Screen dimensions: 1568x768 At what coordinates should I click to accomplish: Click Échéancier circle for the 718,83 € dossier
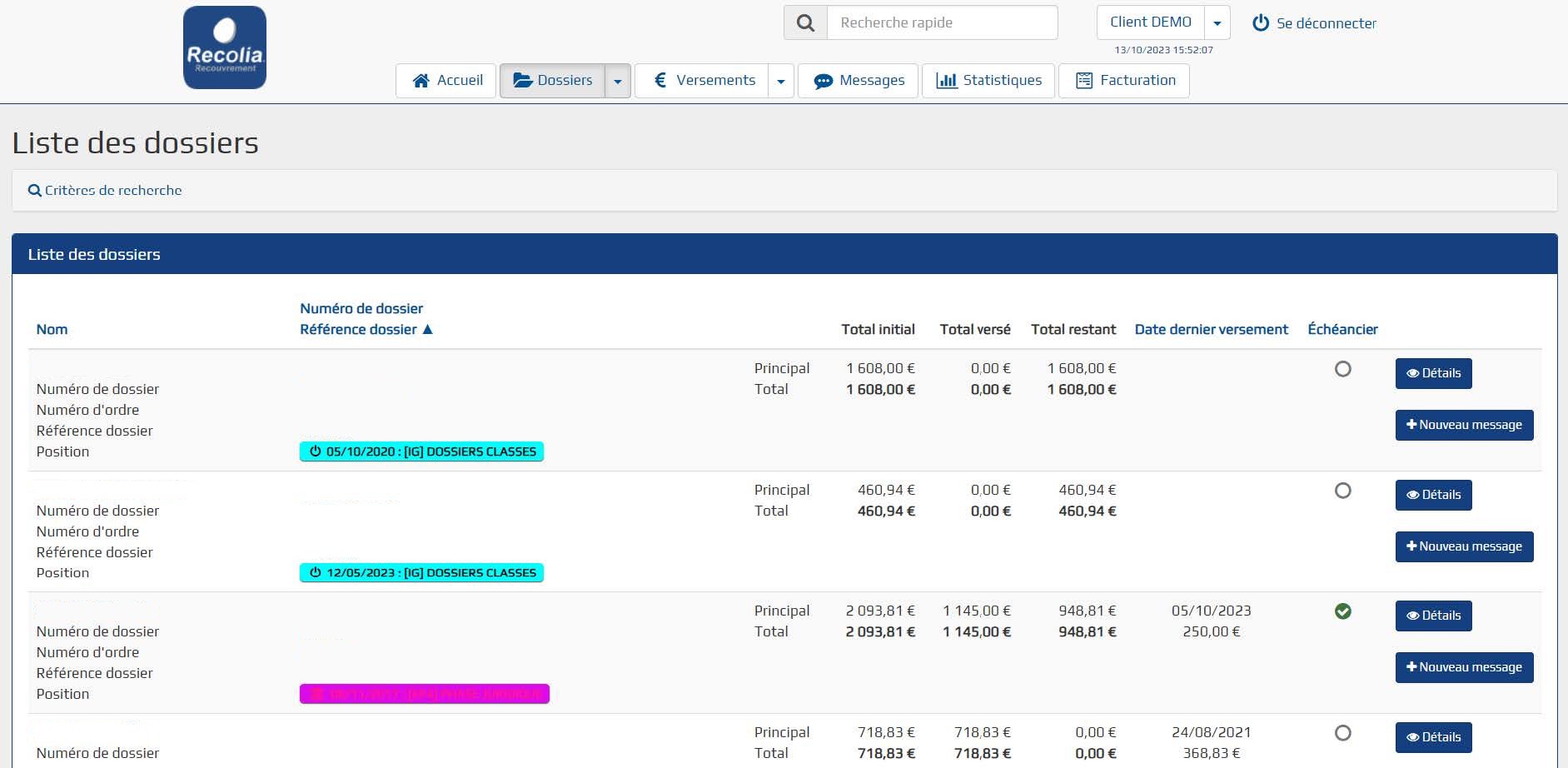pyautogui.click(x=1343, y=733)
